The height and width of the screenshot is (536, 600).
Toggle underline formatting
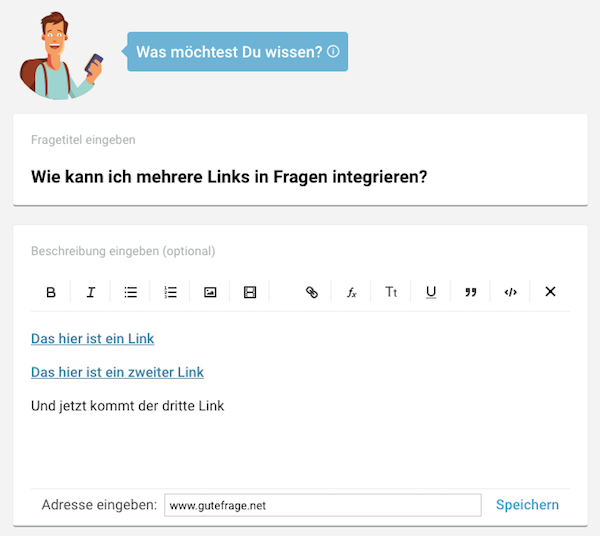tap(431, 292)
